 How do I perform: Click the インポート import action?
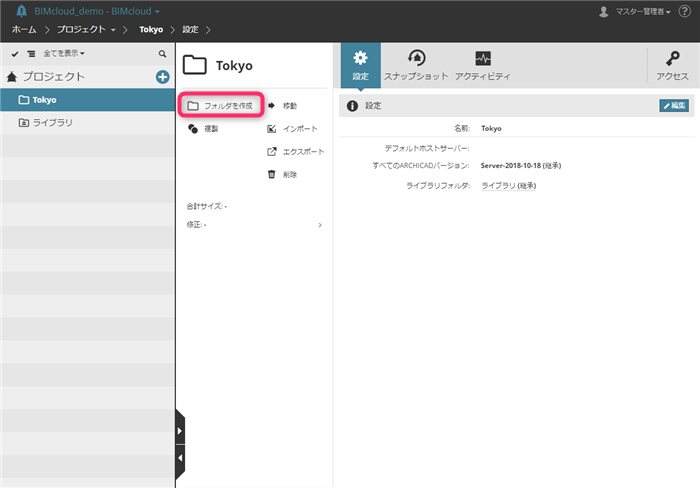tap(292, 129)
